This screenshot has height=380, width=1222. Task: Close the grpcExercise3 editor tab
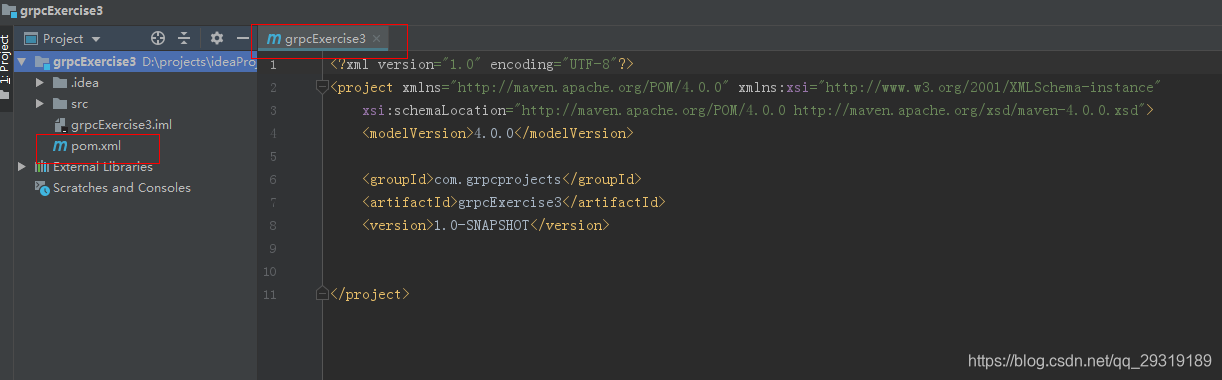point(377,39)
